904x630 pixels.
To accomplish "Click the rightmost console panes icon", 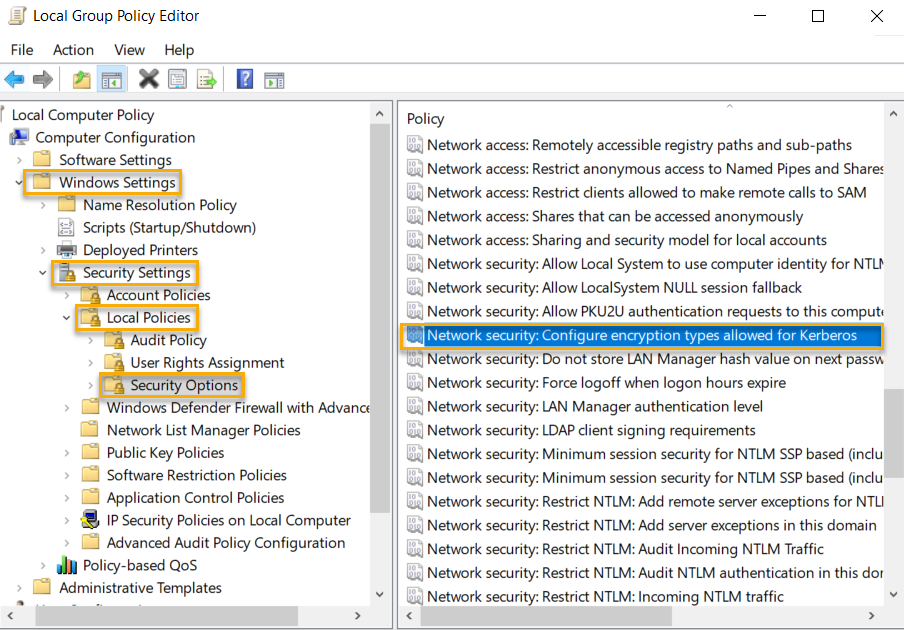I will [x=273, y=79].
